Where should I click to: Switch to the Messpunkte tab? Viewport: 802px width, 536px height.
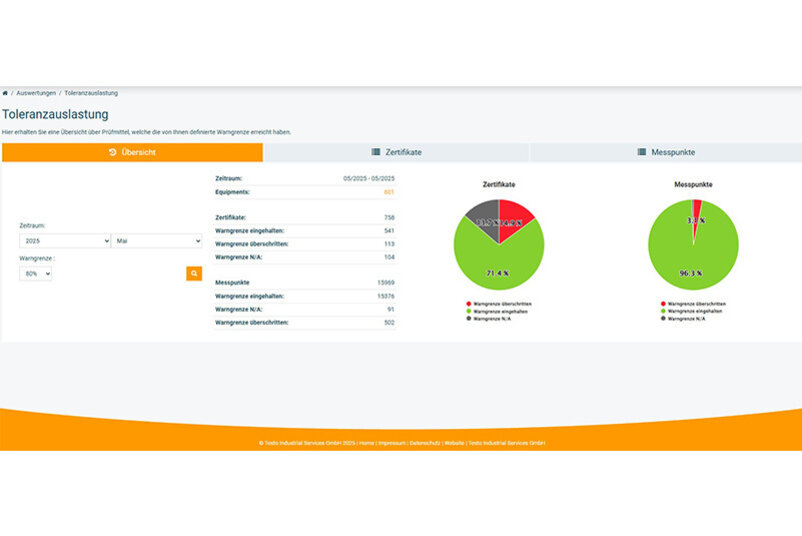point(666,152)
